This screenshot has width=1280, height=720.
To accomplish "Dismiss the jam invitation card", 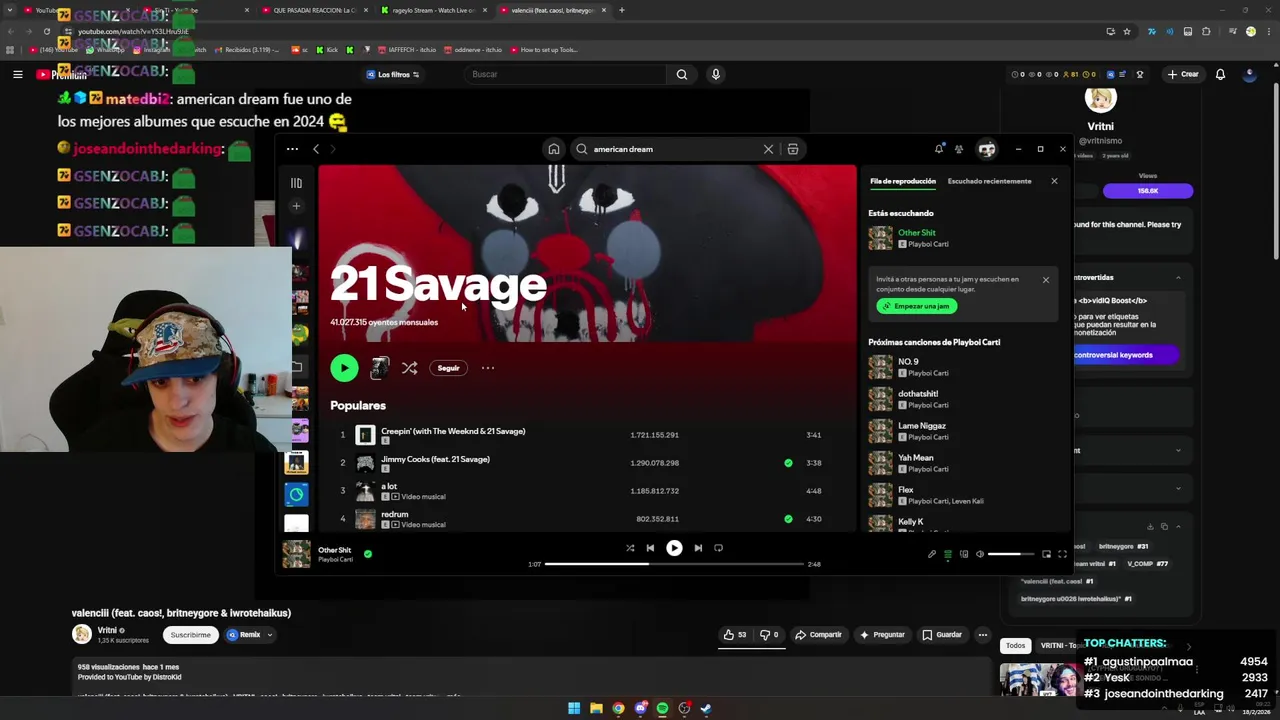I will [x=1046, y=280].
